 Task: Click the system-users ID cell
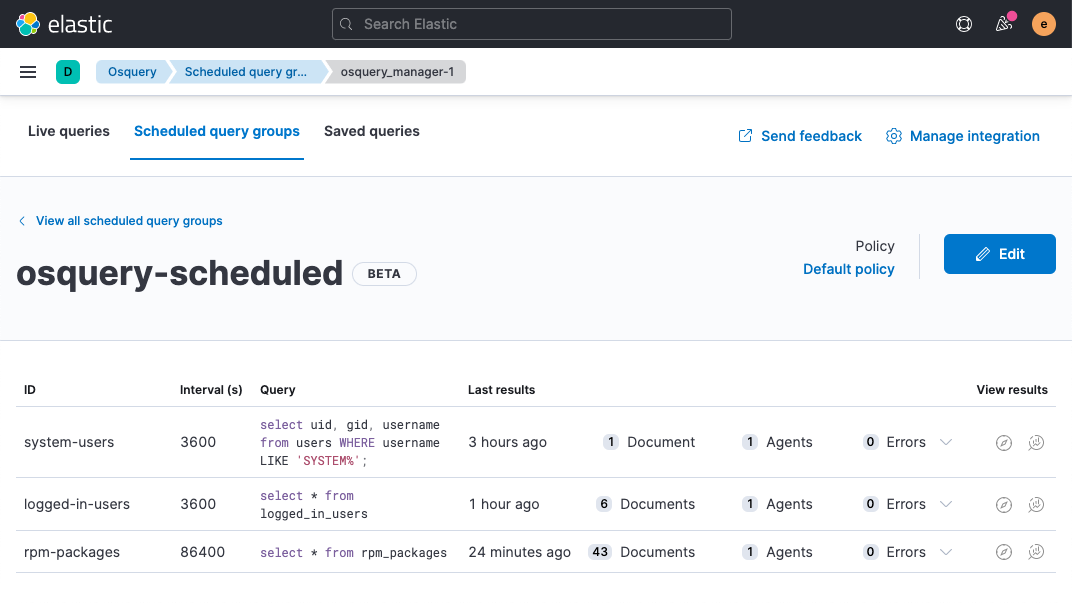click(69, 442)
